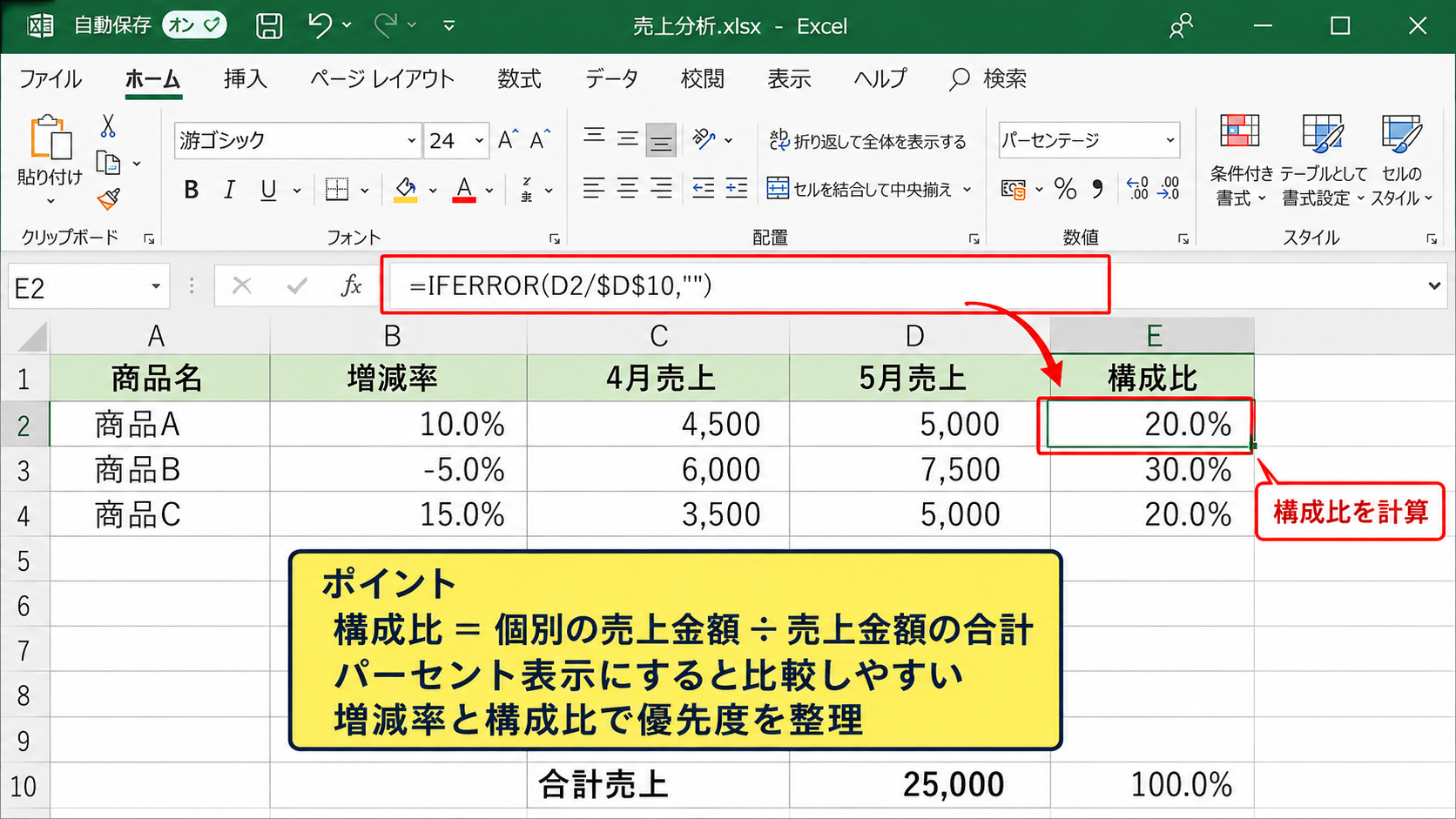The image size is (1456, 819).
Task: Apply red font color A
Action: pos(464,190)
